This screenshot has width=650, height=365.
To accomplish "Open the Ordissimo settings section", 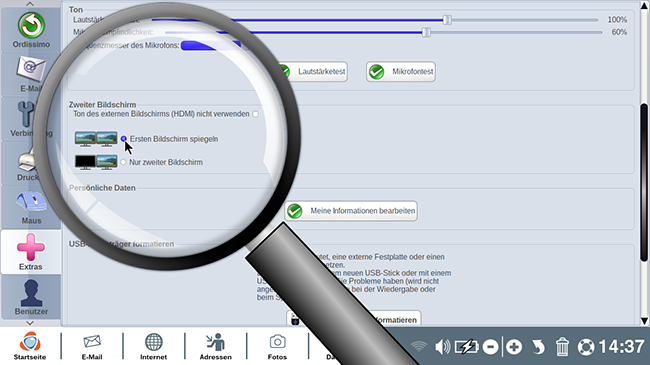I will click(x=31, y=30).
